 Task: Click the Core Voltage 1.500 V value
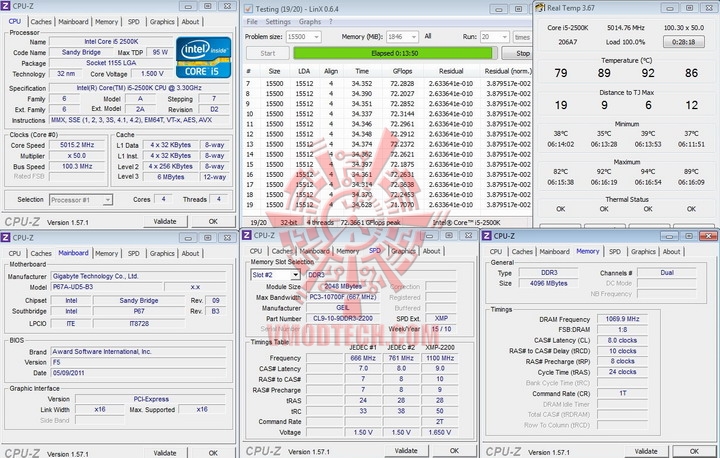click(152, 74)
